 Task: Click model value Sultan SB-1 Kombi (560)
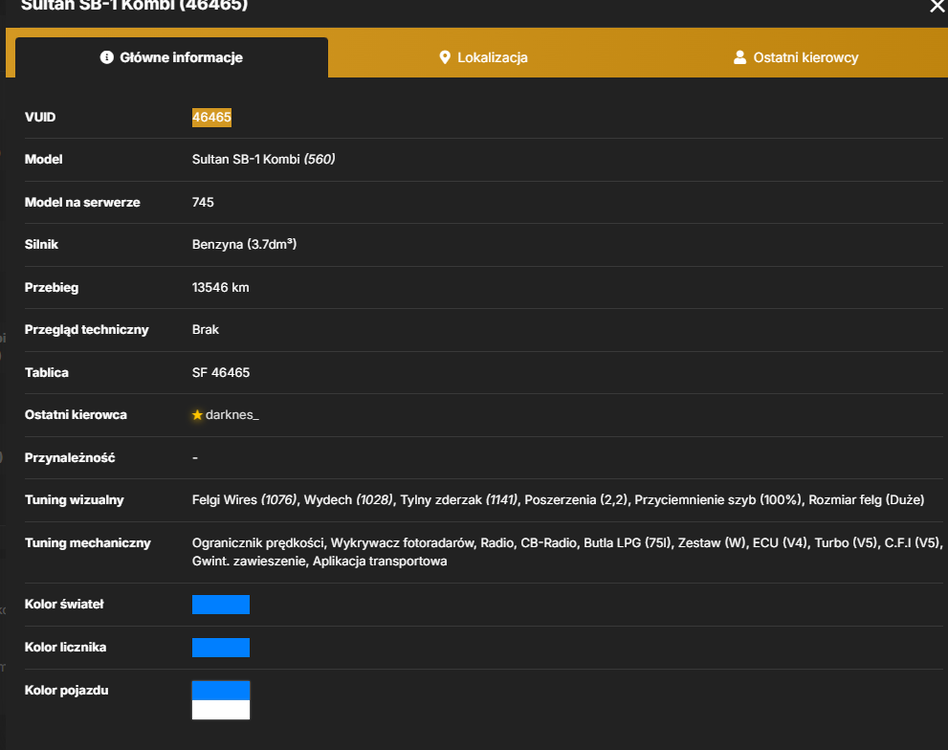point(264,160)
